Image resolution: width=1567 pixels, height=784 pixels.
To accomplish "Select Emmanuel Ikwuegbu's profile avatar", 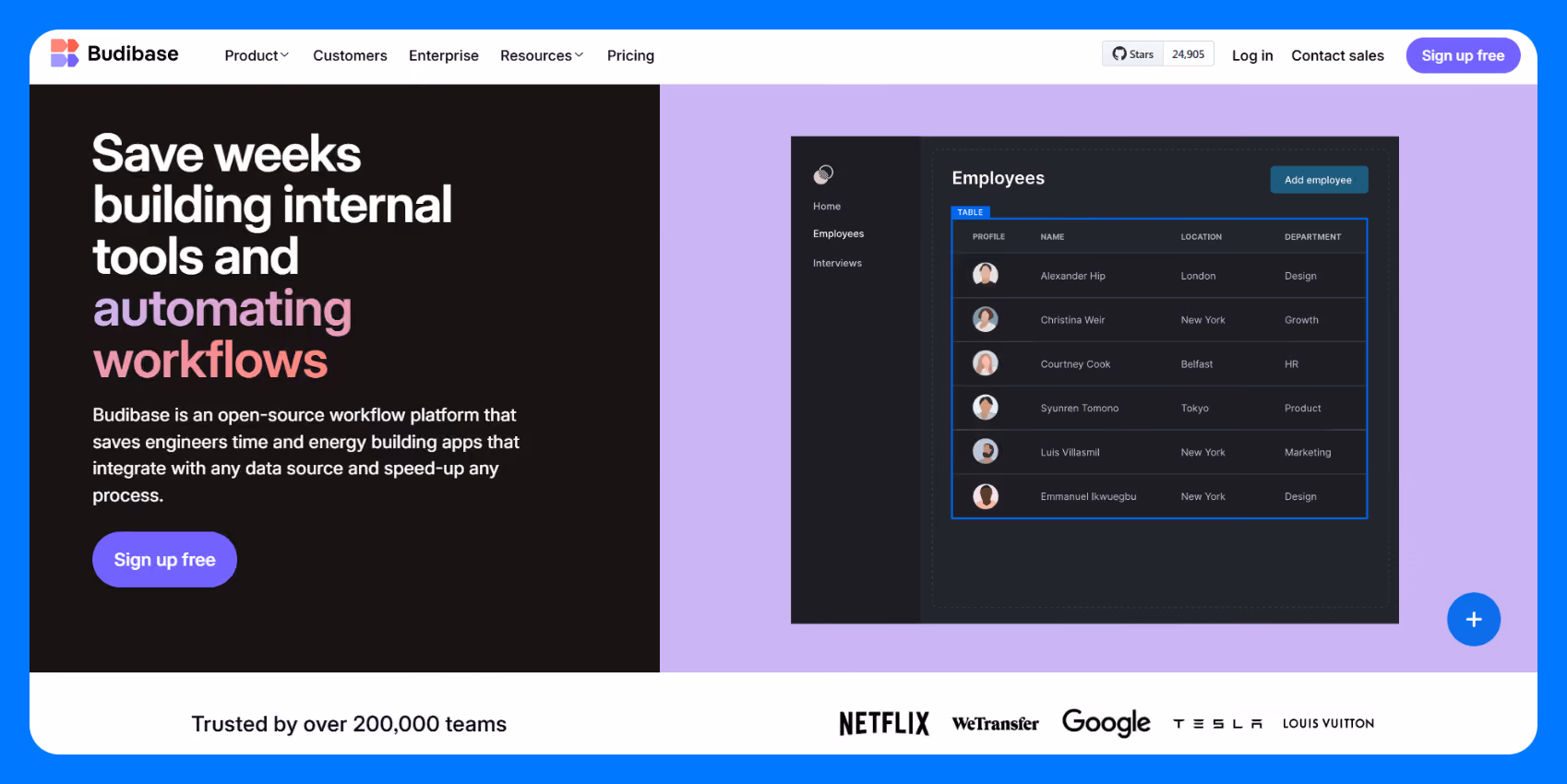I will click(x=986, y=496).
